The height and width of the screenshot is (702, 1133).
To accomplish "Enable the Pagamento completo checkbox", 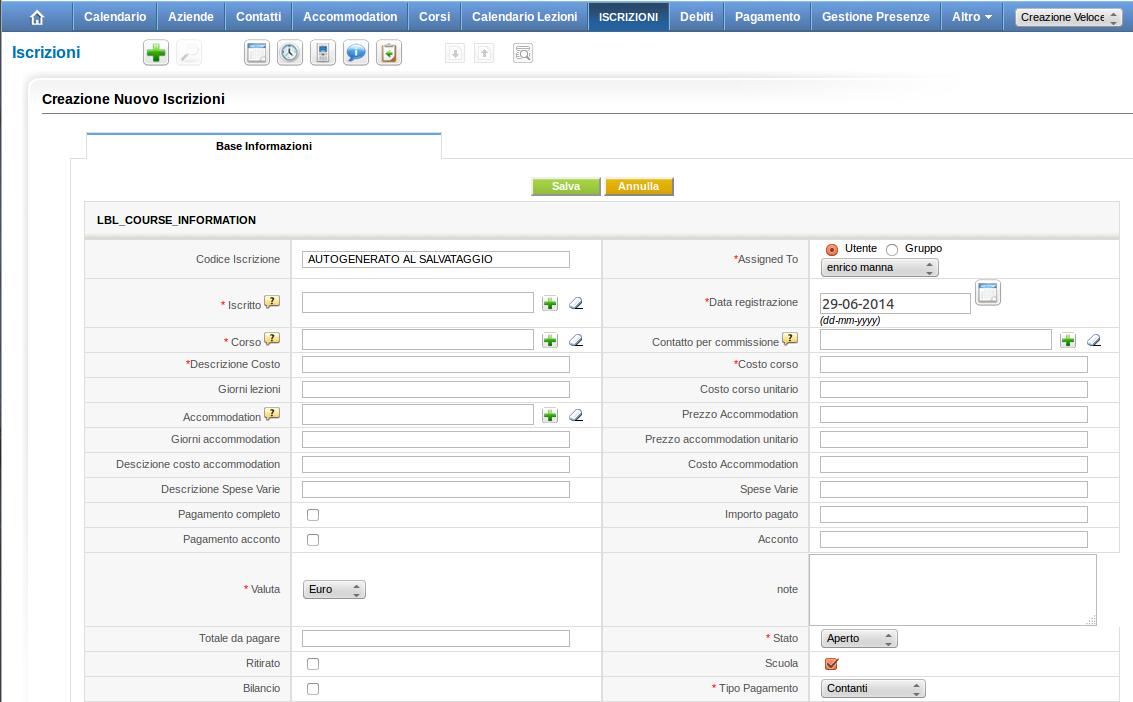I will click(313, 515).
